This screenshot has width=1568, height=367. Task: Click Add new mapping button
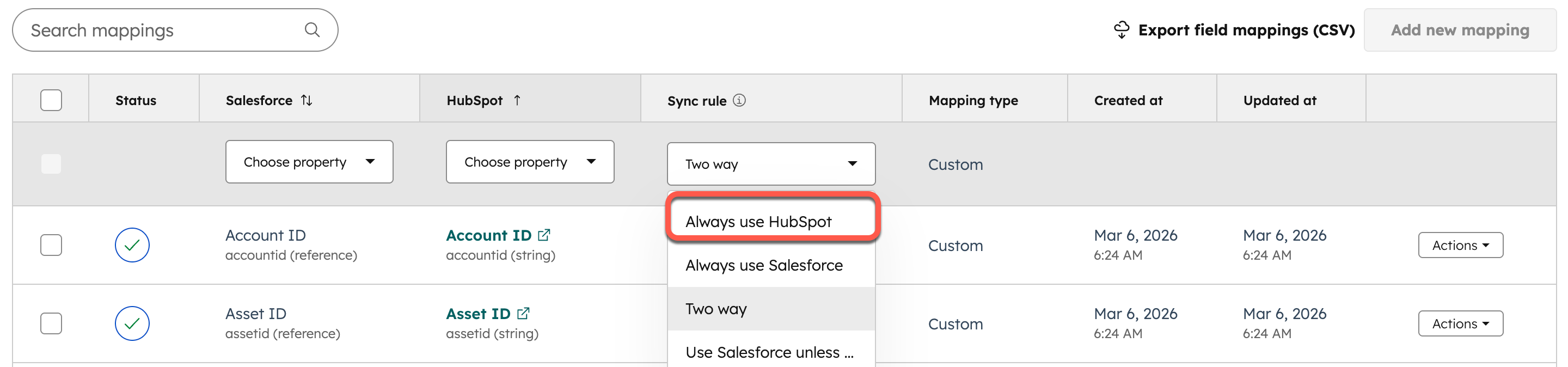coord(1460,30)
